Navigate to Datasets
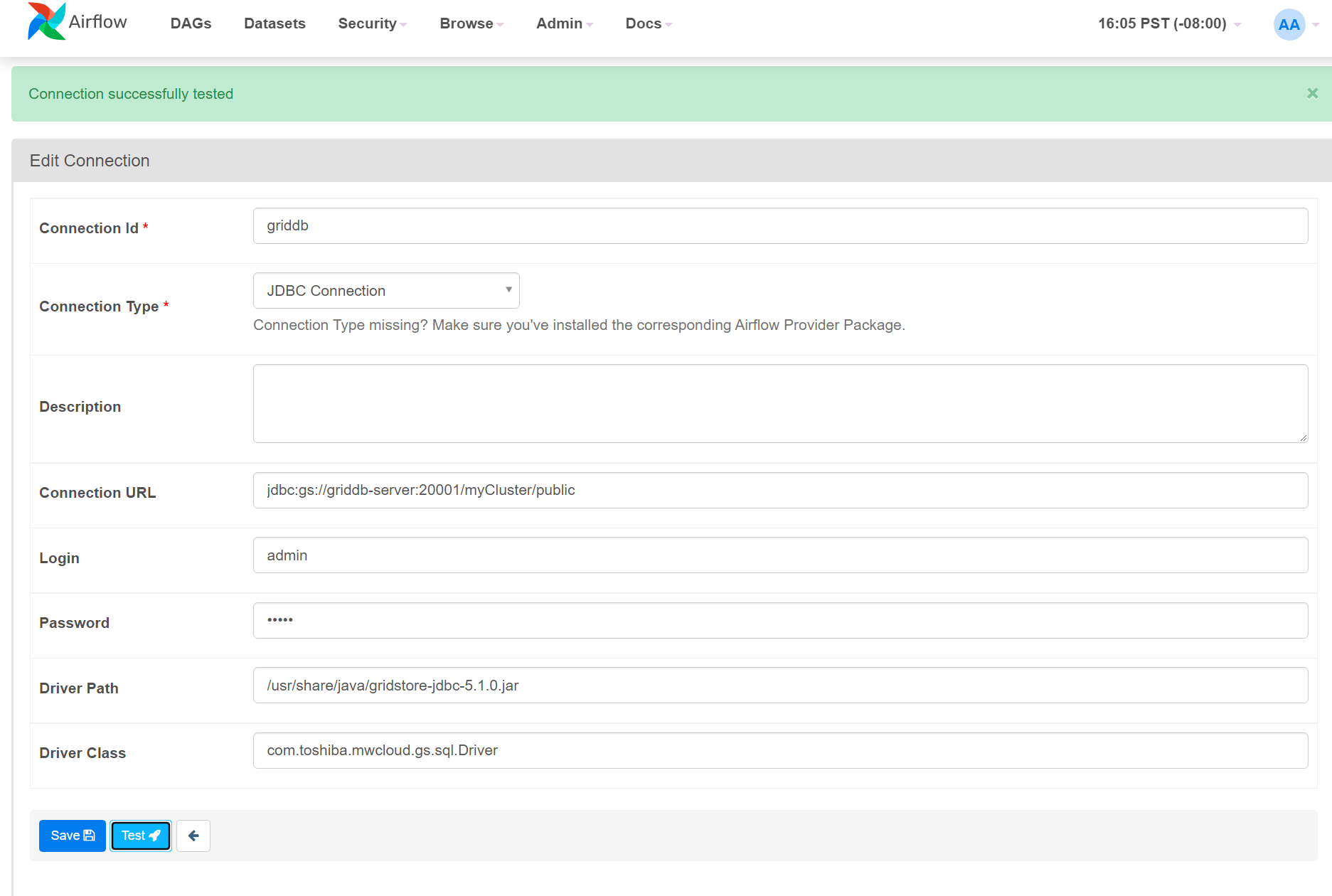Screen dimensions: 1332x896 tap(275, 23)
